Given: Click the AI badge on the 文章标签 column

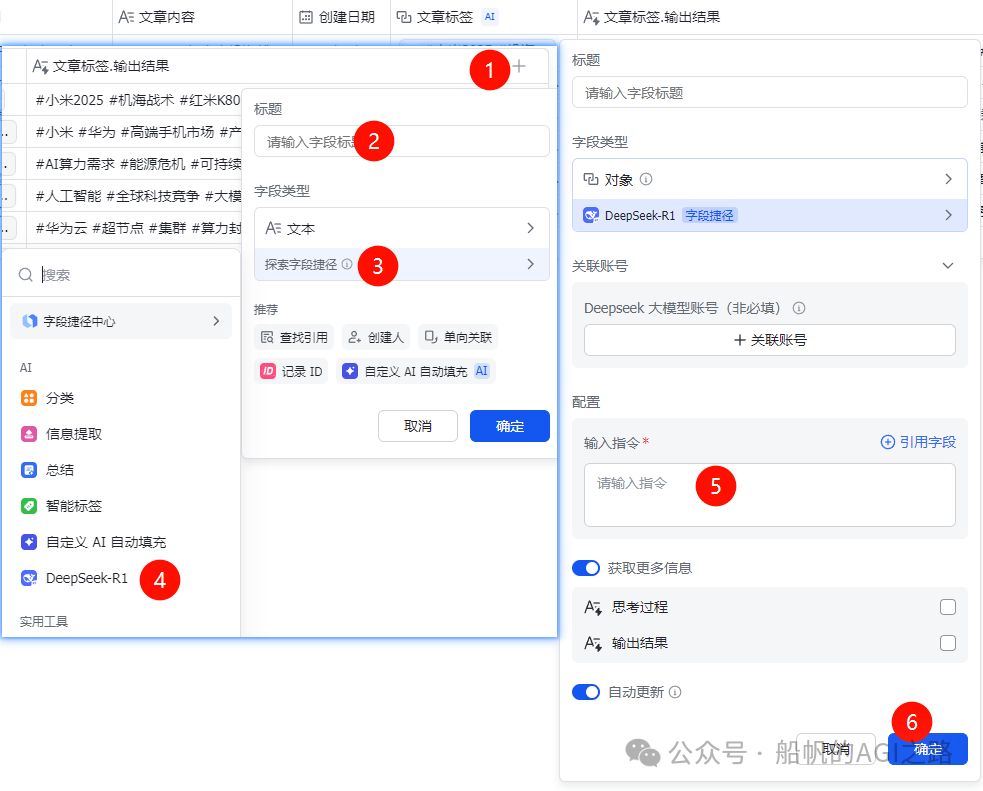Looking at the screenshot, I should (490, 17).
